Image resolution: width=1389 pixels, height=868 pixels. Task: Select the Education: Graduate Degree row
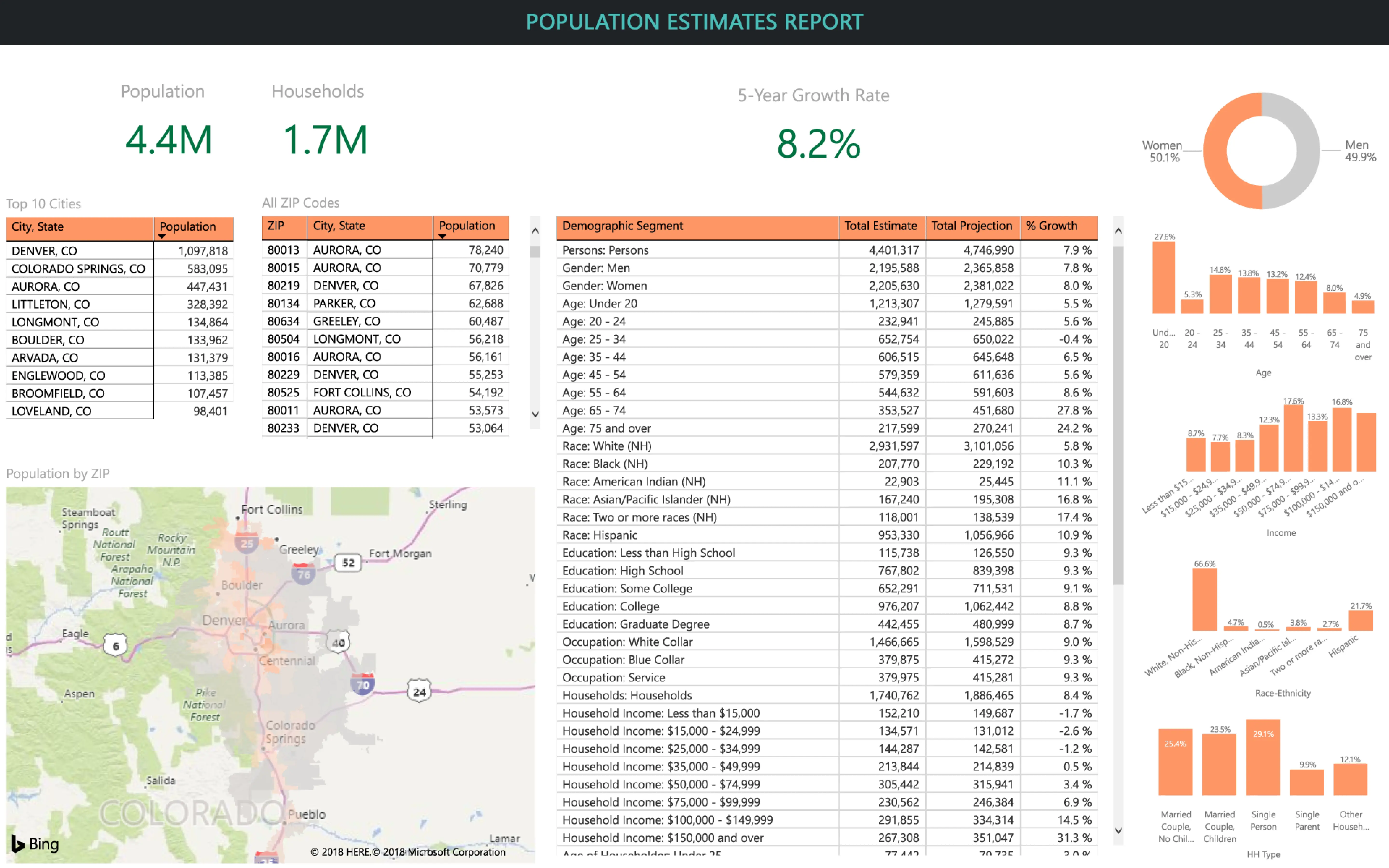[x=827, y=624]
